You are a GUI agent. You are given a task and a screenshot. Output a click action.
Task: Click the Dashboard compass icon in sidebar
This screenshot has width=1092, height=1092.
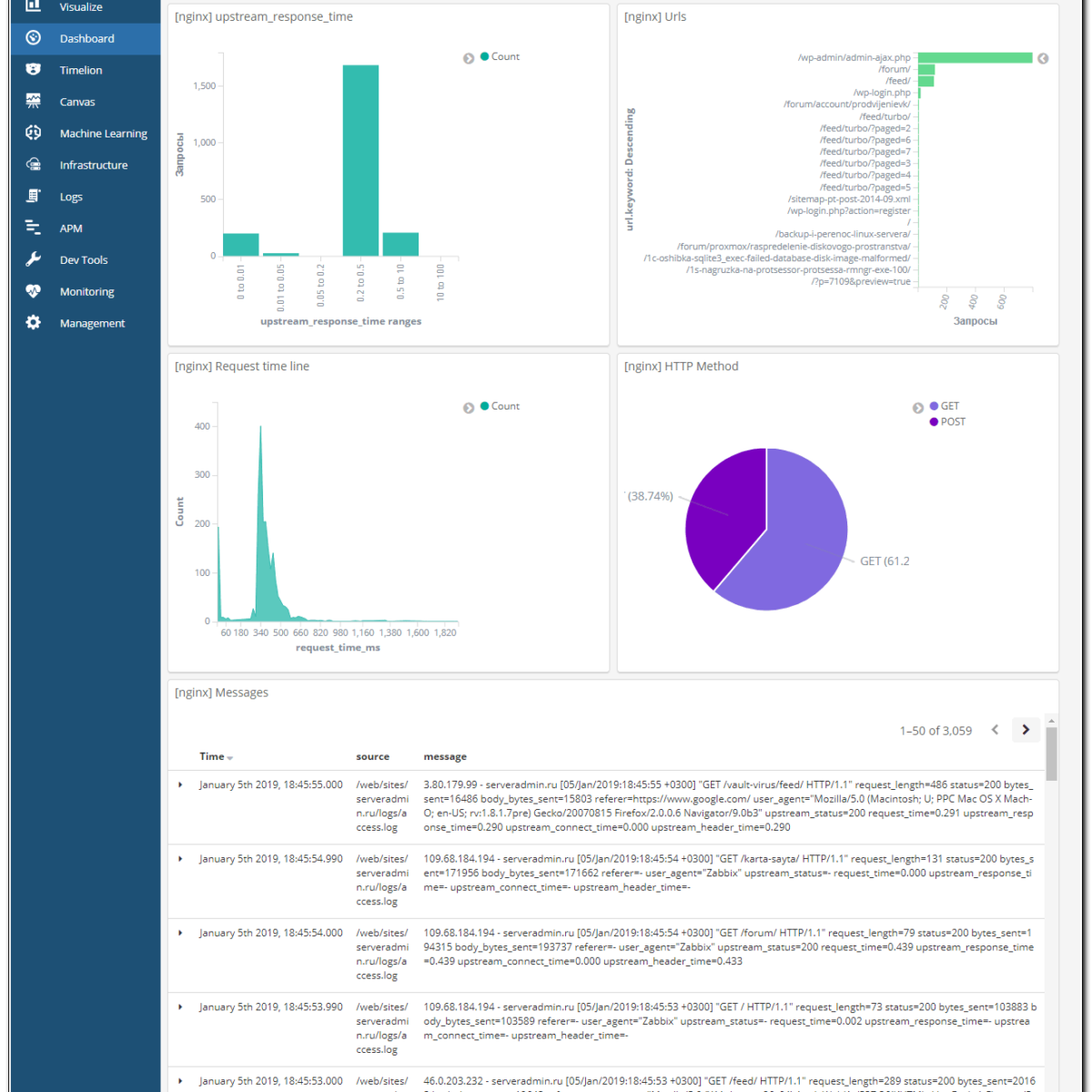pyautogui.click(x=34, y=38)
